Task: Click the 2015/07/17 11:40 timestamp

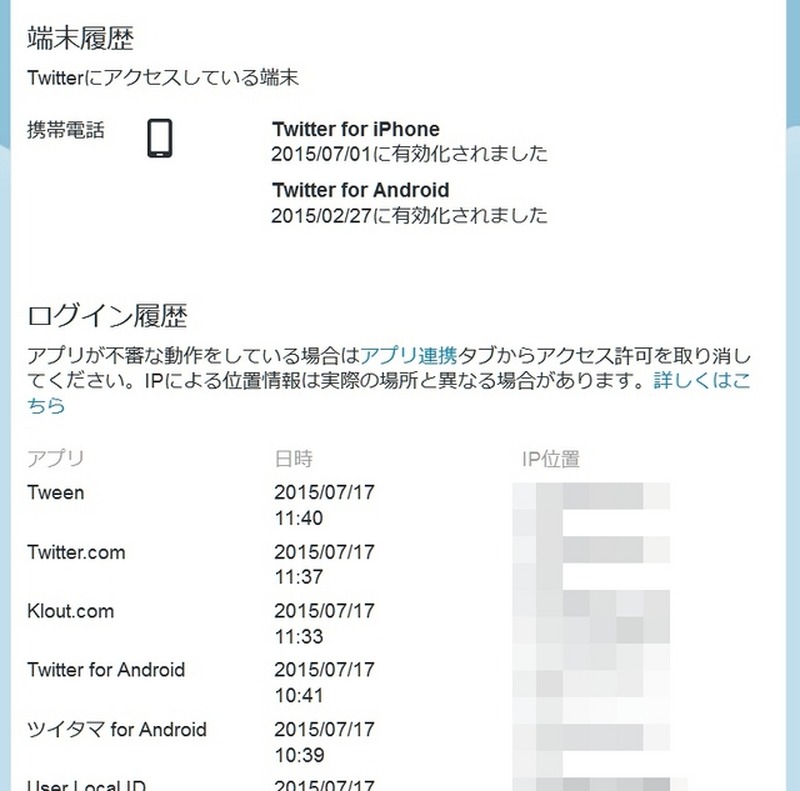Action: click(324, 505)
